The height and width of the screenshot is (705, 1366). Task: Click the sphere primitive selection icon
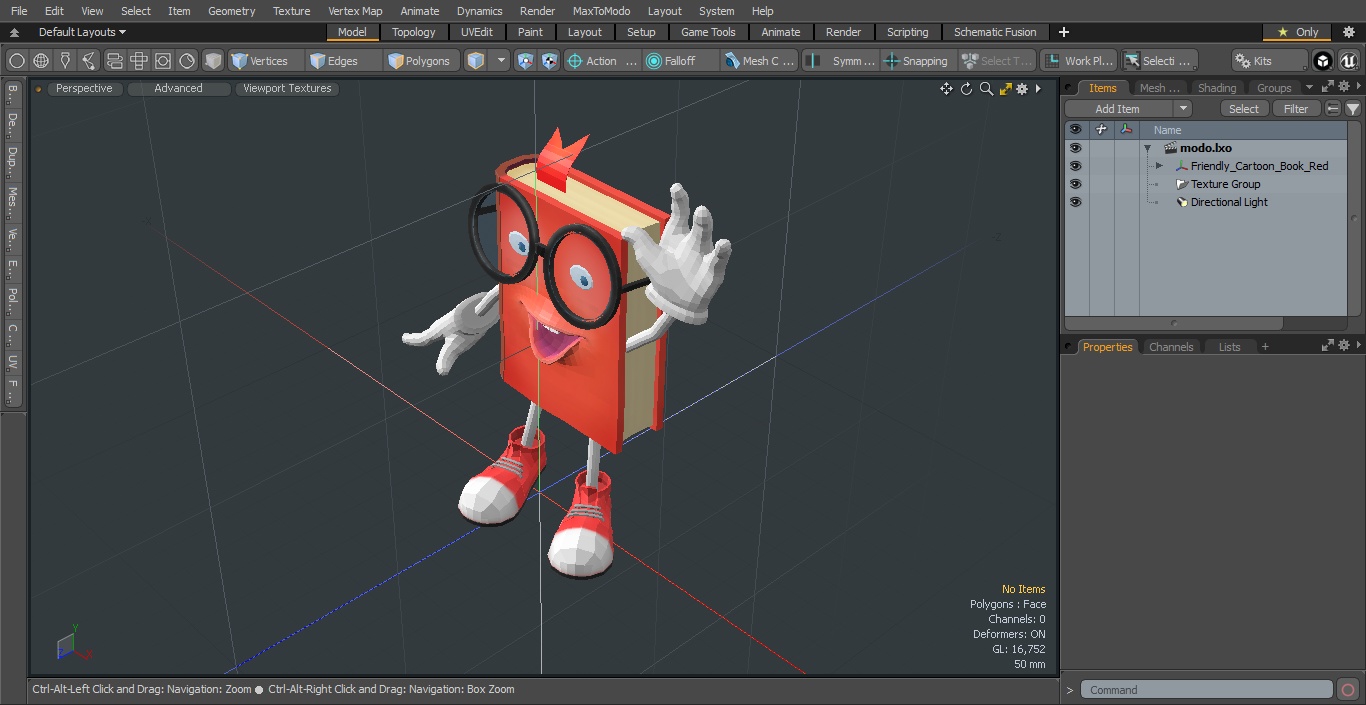pyautogui.click(x=17, y=61)
